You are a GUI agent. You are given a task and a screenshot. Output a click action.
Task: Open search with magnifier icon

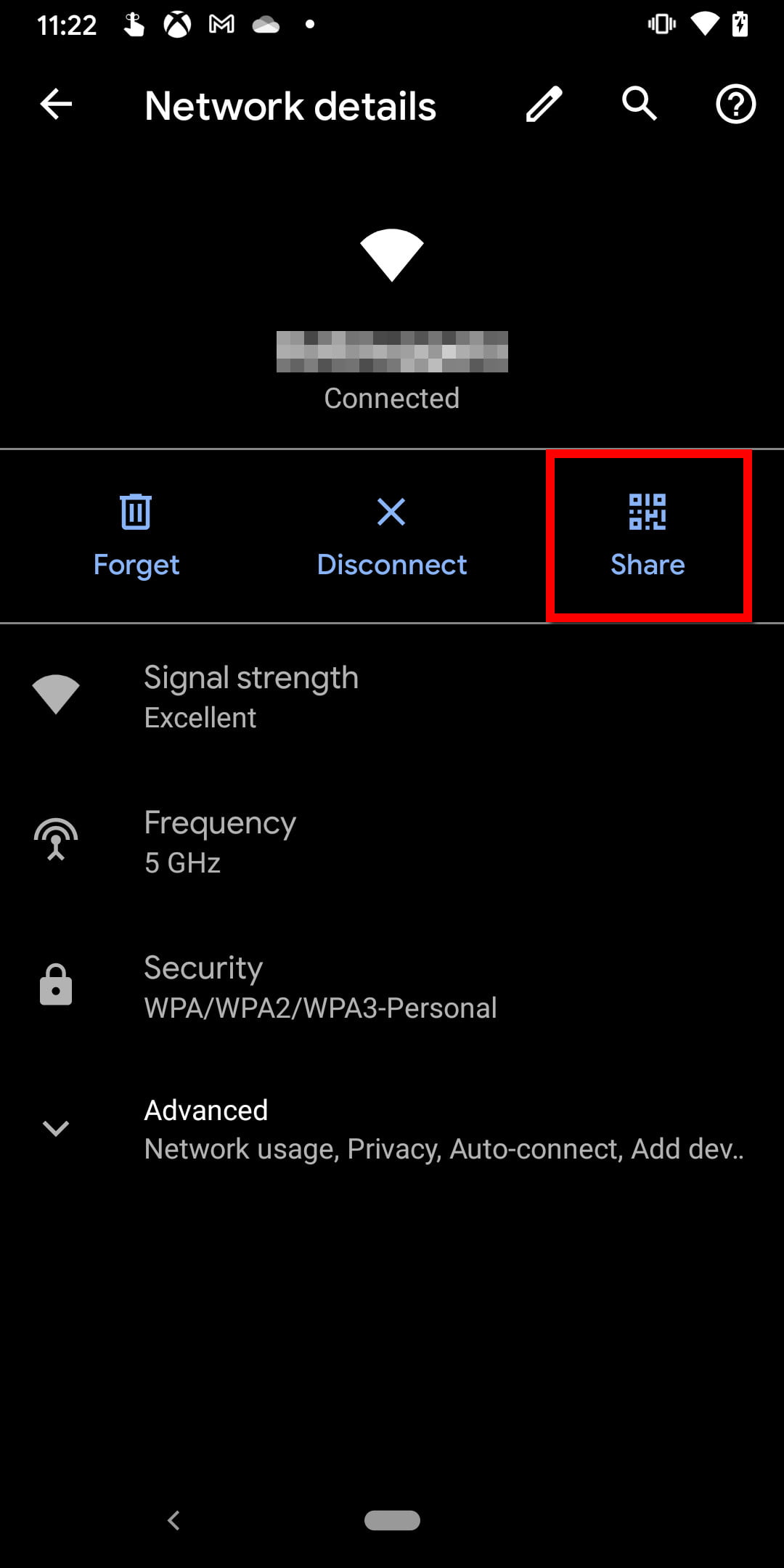(x=639, y=104)
